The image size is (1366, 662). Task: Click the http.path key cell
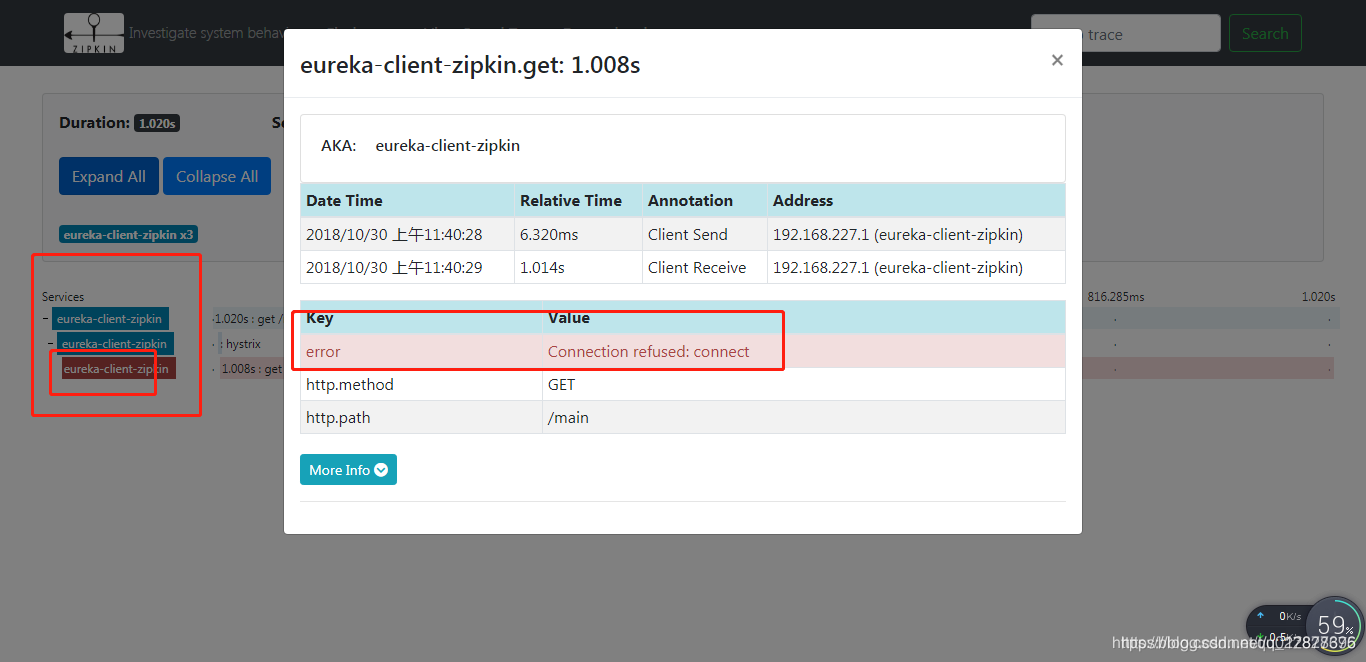(x=421, y=417)
